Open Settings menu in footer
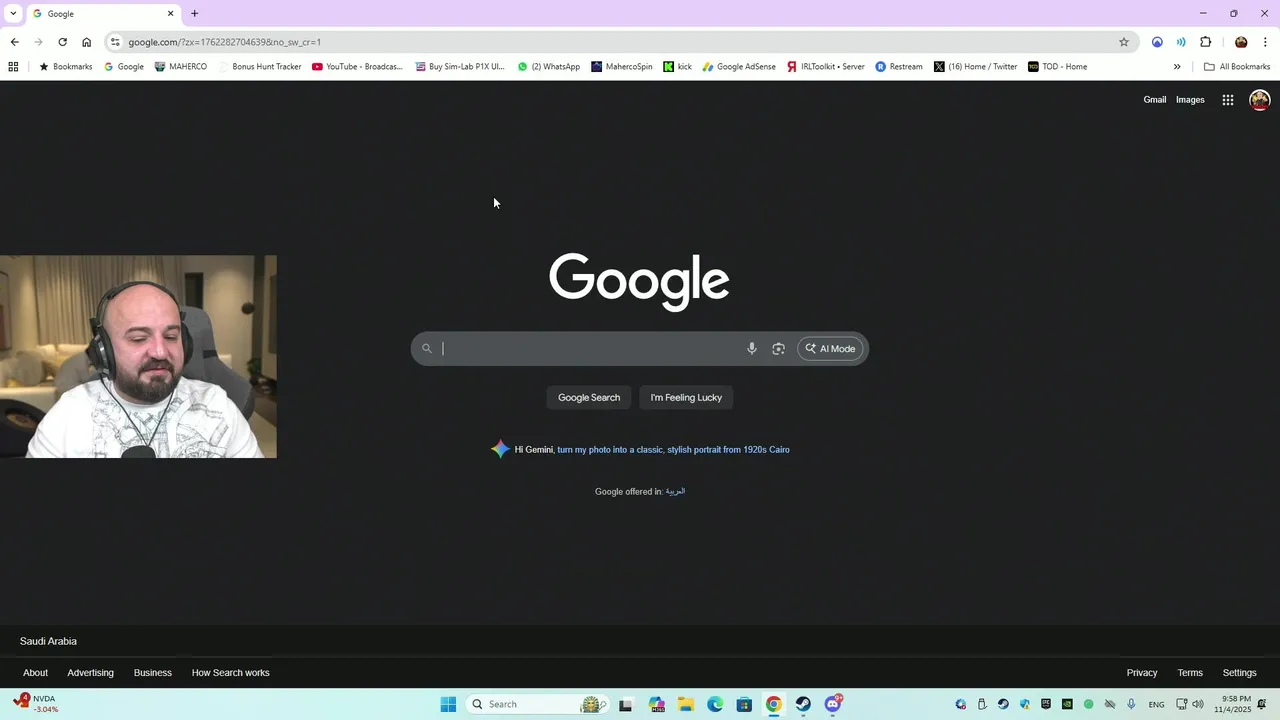Viewport: 1280px width, 720px height. (x=1239, y=673)
